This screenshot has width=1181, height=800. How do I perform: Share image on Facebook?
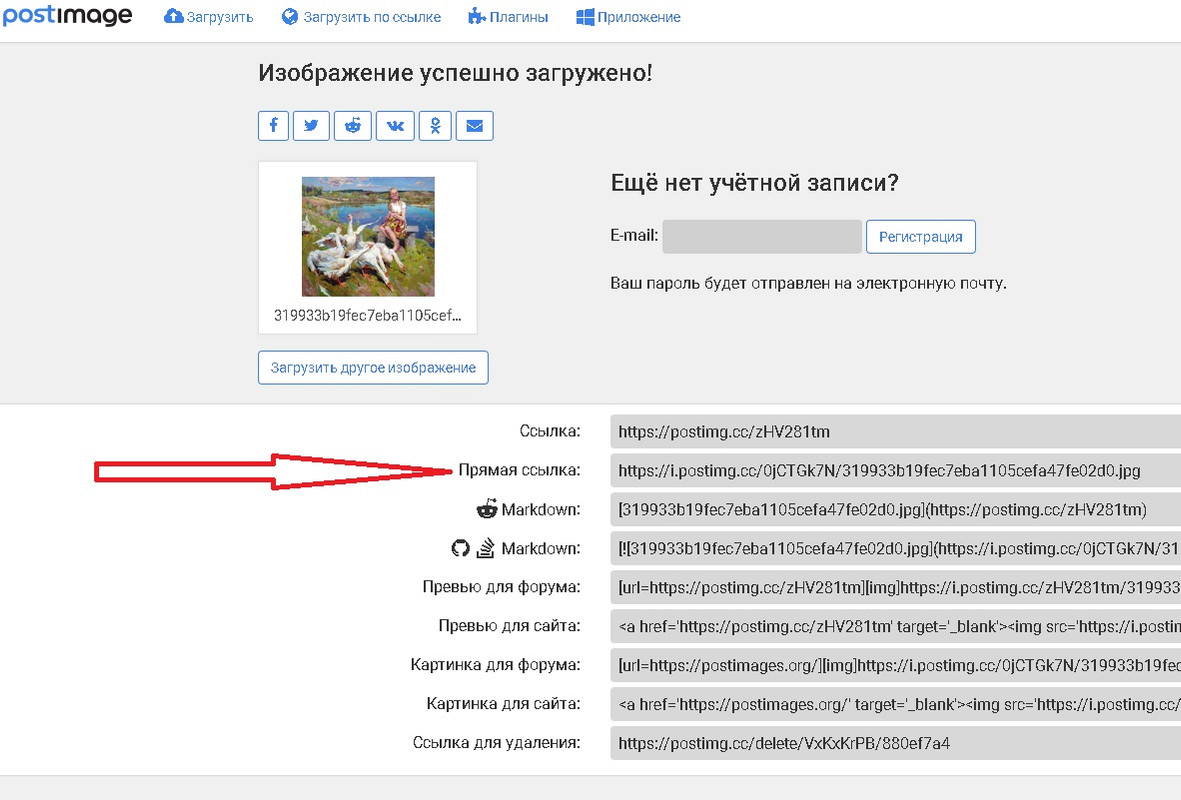[273, 126]
